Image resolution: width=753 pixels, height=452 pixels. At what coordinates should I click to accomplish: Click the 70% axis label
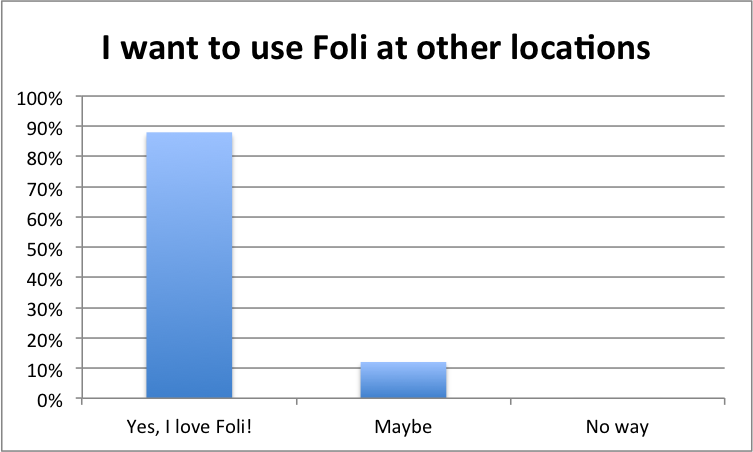(45, 189)
